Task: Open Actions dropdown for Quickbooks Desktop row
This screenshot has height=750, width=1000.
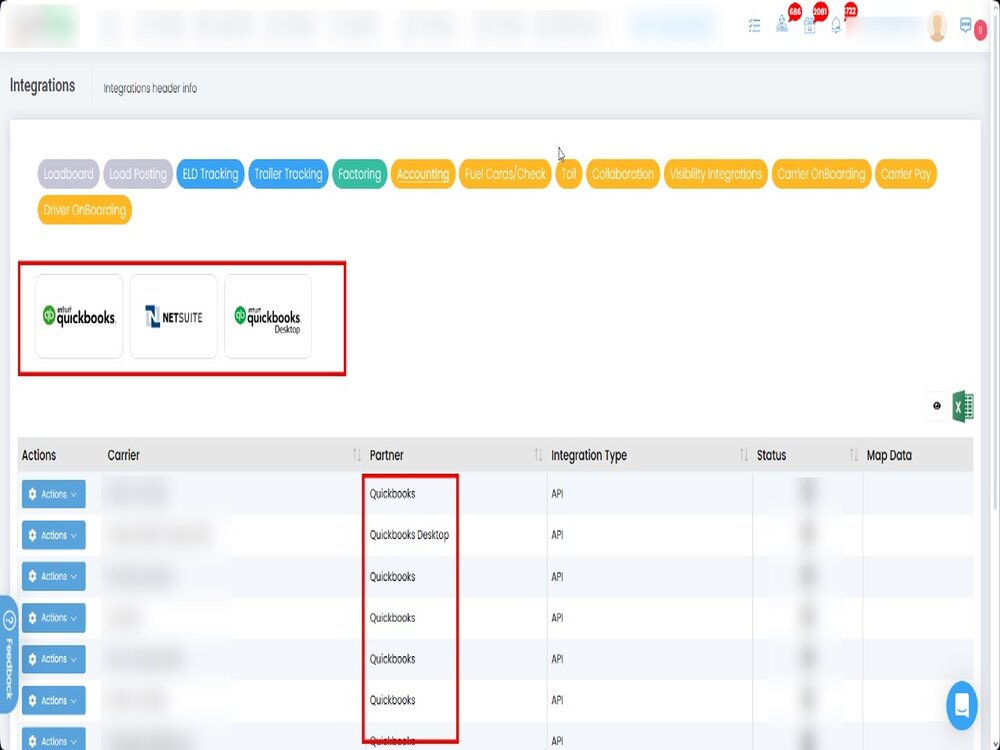Action: 54,535
